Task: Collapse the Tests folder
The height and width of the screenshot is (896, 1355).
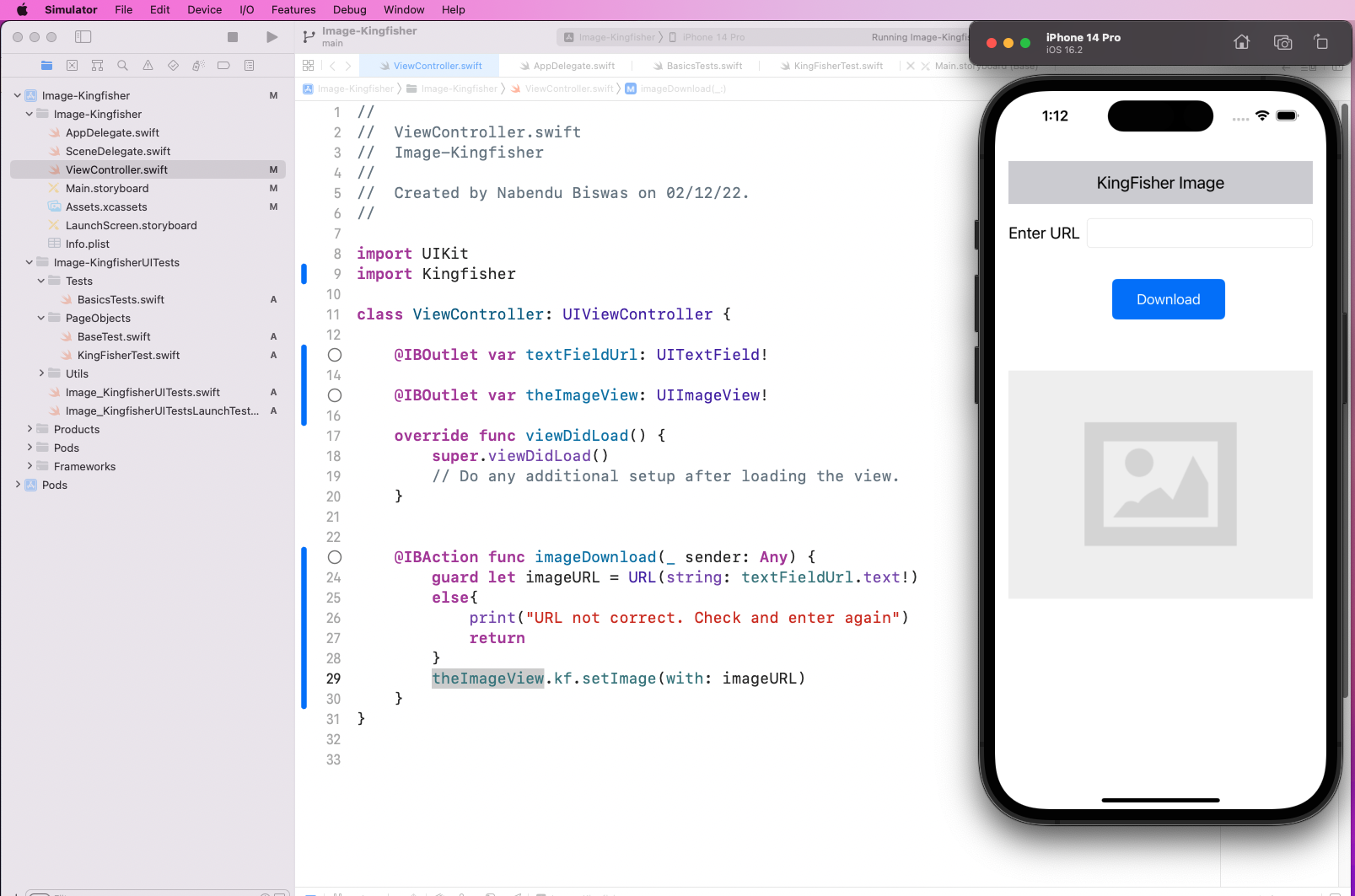Action: click(x=41, y=281)
